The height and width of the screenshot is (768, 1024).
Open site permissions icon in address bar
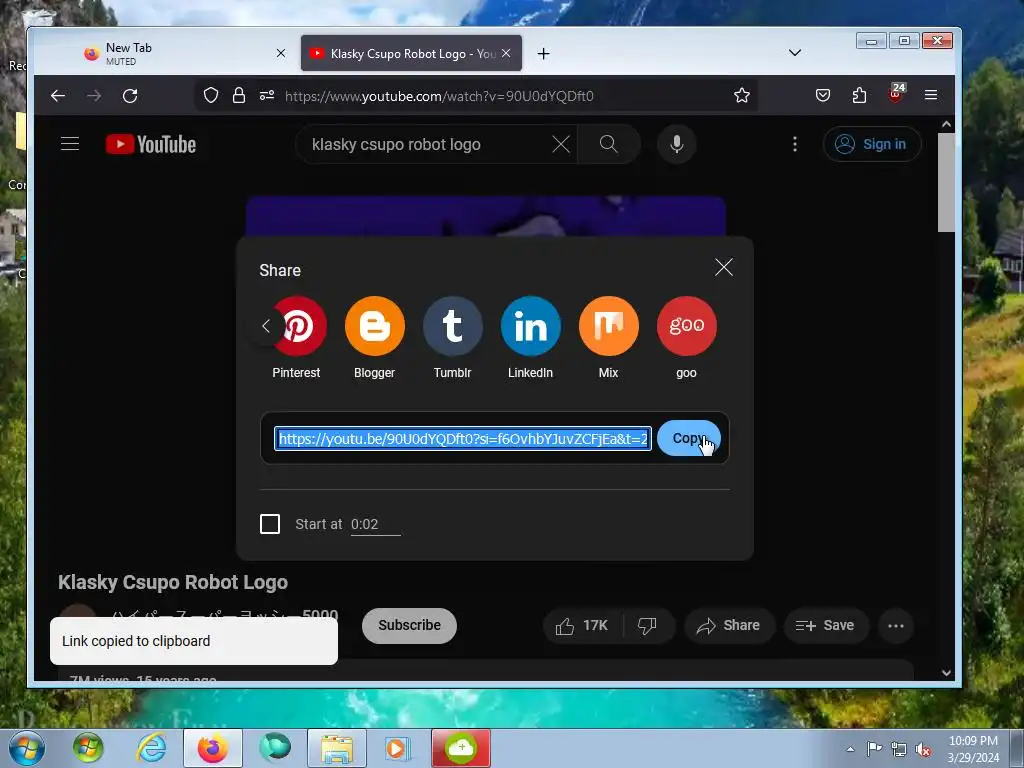[x=266, y=96]
